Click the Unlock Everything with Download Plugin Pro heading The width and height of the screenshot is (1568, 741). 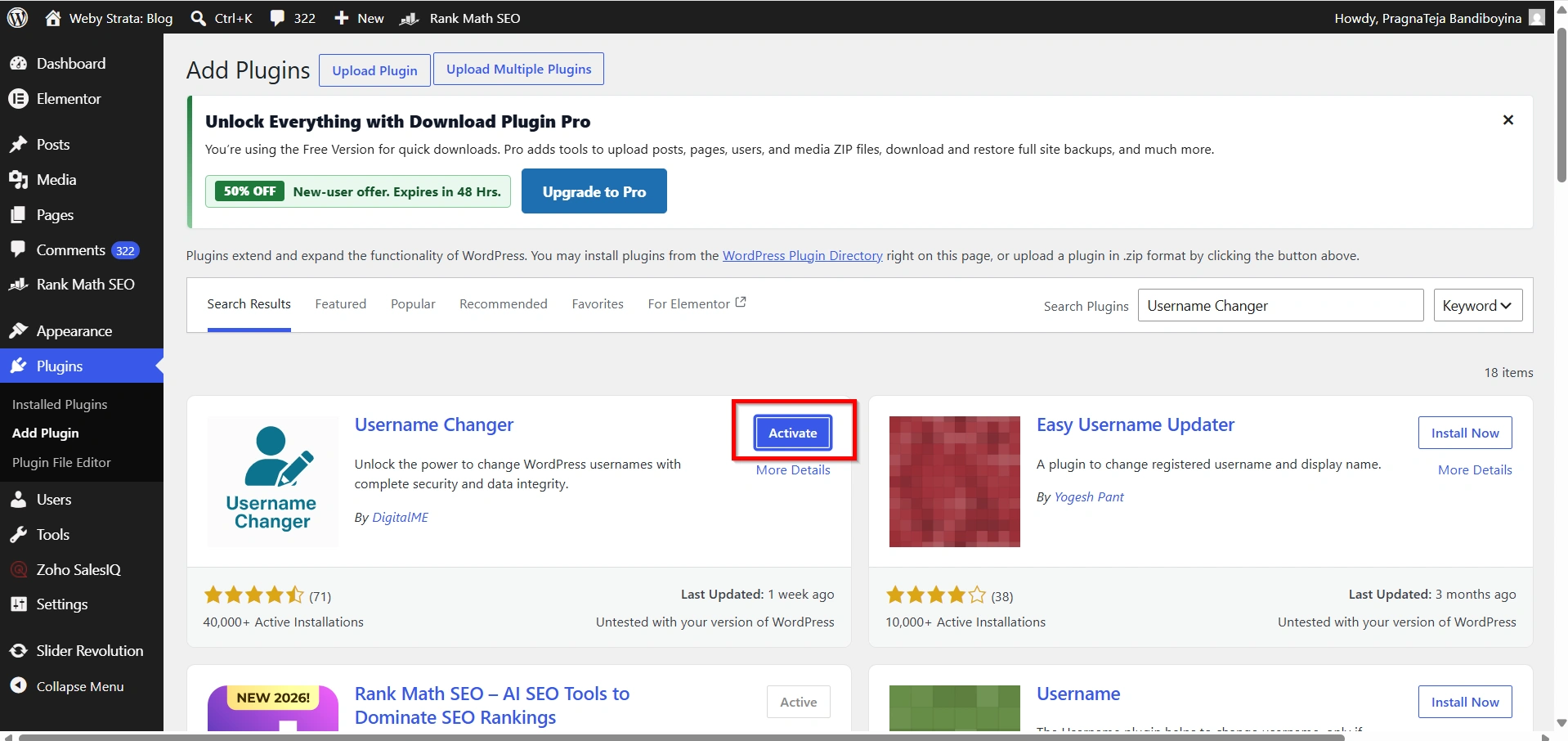click(x=397, y=121)
